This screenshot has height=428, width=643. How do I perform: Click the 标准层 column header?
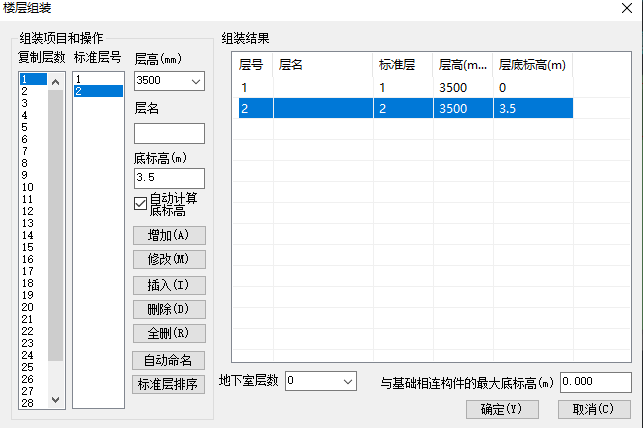403,65
